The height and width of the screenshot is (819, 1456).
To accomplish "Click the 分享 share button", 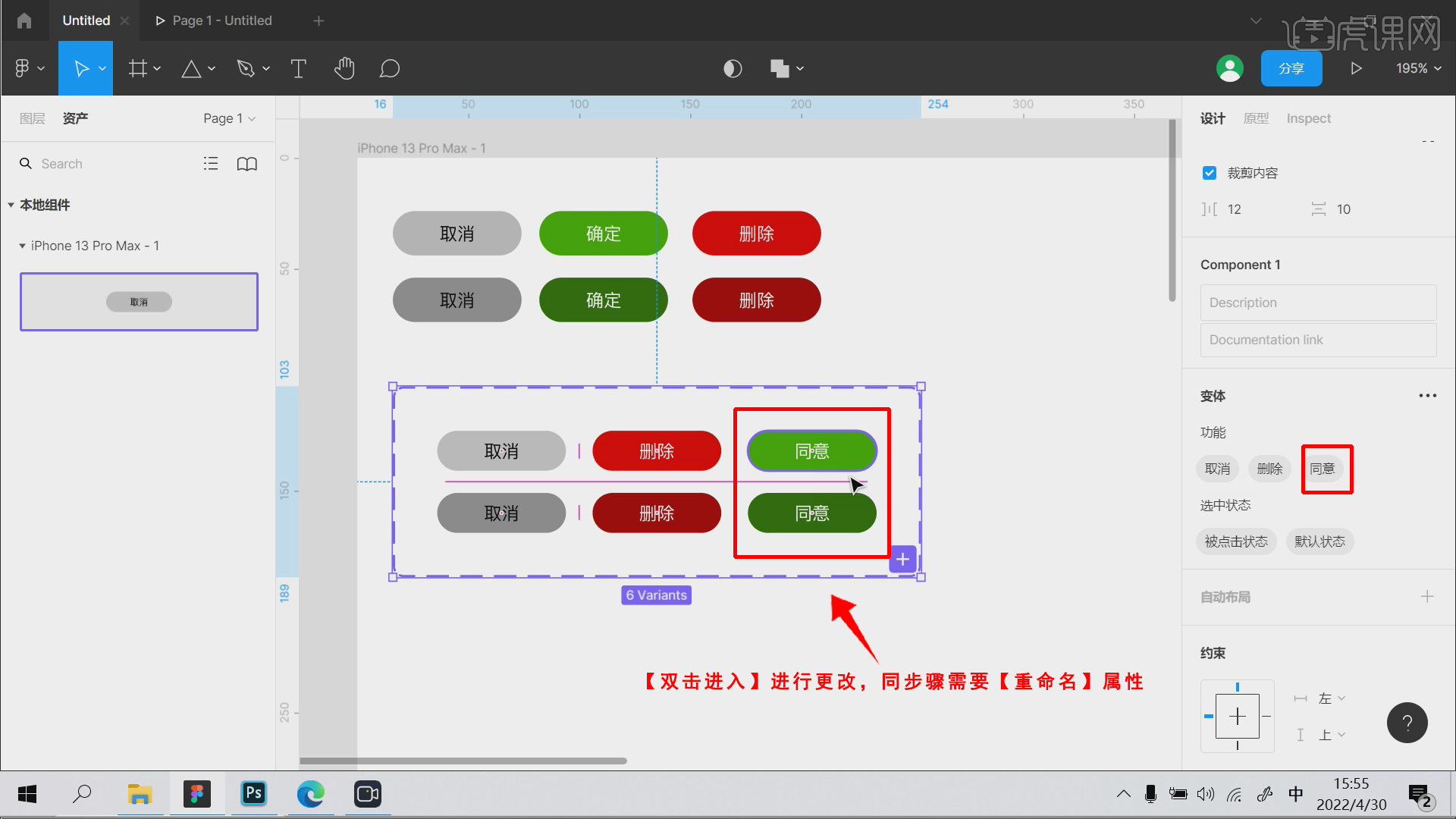I will (1291, 68).
